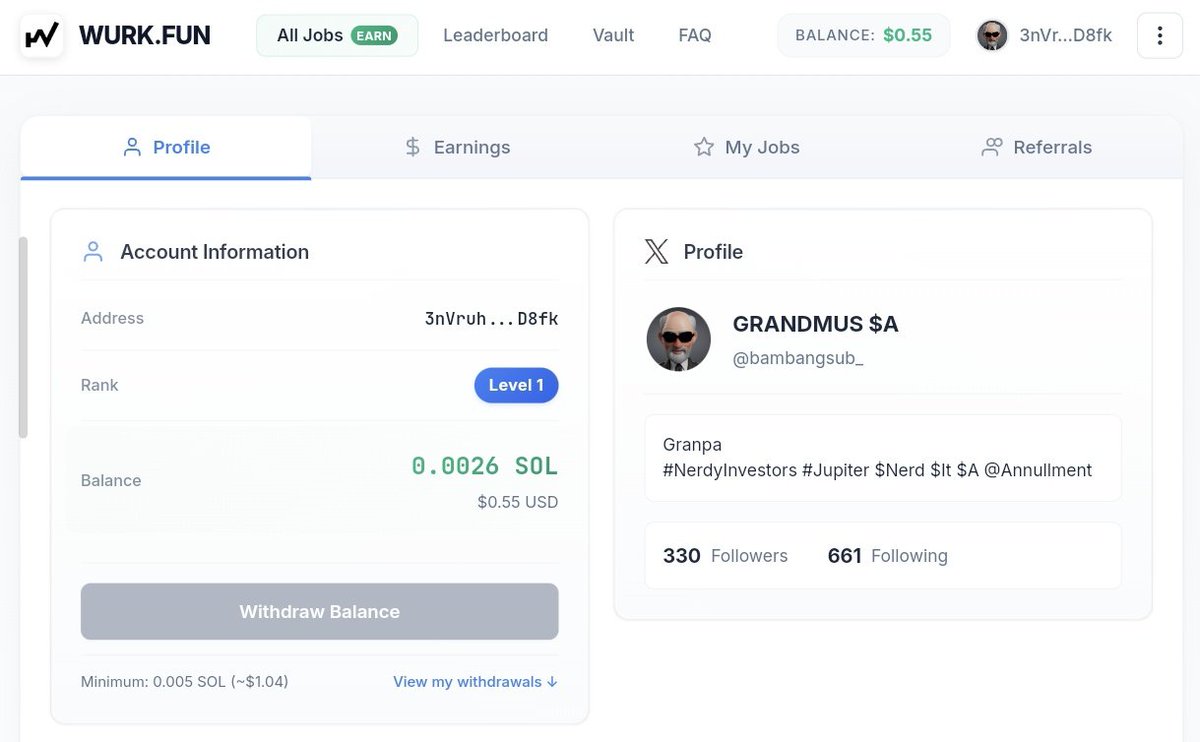Click wallet address 3nVr...D8fk in header
Viewport: 1200px width, 742px height.
pyautogui.click(x=1065, y=36)
